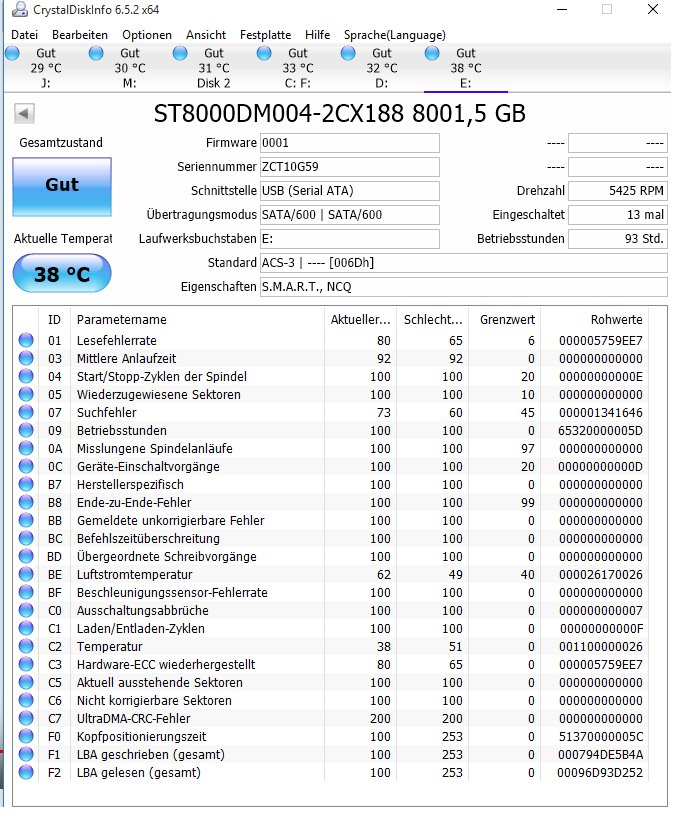Click status orb for Misslungene Spindelanläufe row

coord(26,448)
